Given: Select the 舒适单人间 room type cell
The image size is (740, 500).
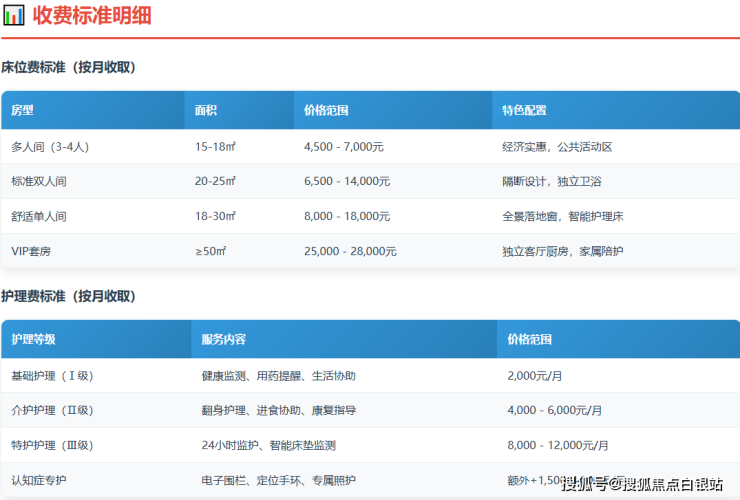Looking at the screenshot, I should pyautogui.click(x=39, y=216).
